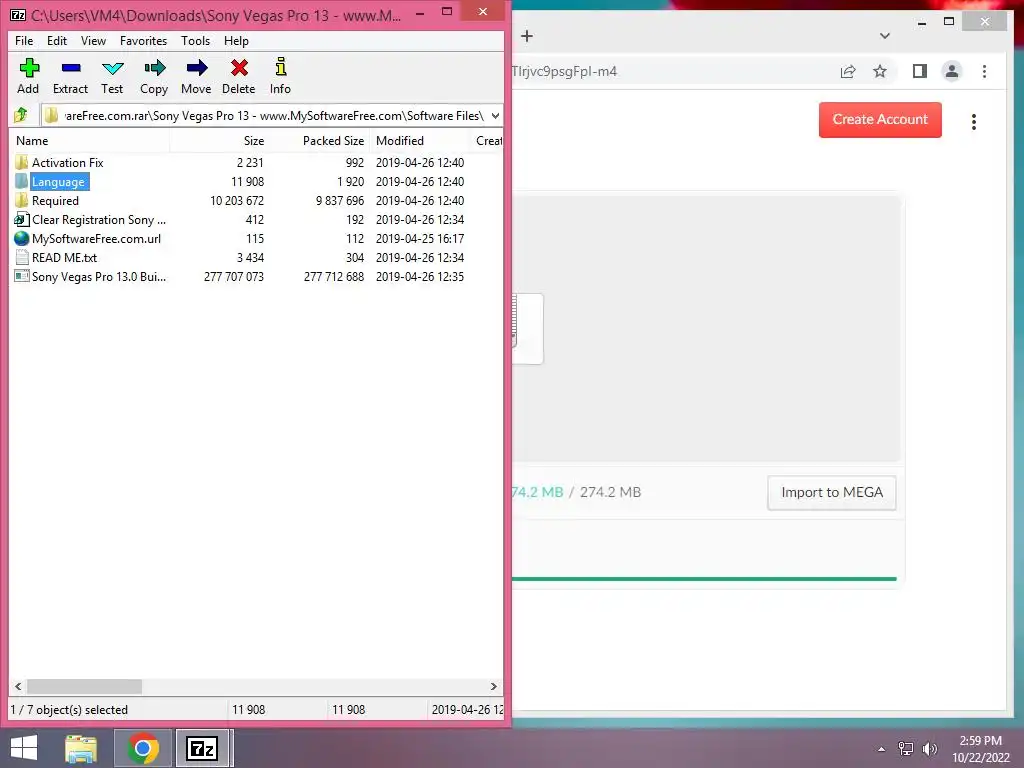Viewport: 1024px width, 768px height.
Task: Select the MySoftwareFree.com.url globe icon
Action: [22, 238]
